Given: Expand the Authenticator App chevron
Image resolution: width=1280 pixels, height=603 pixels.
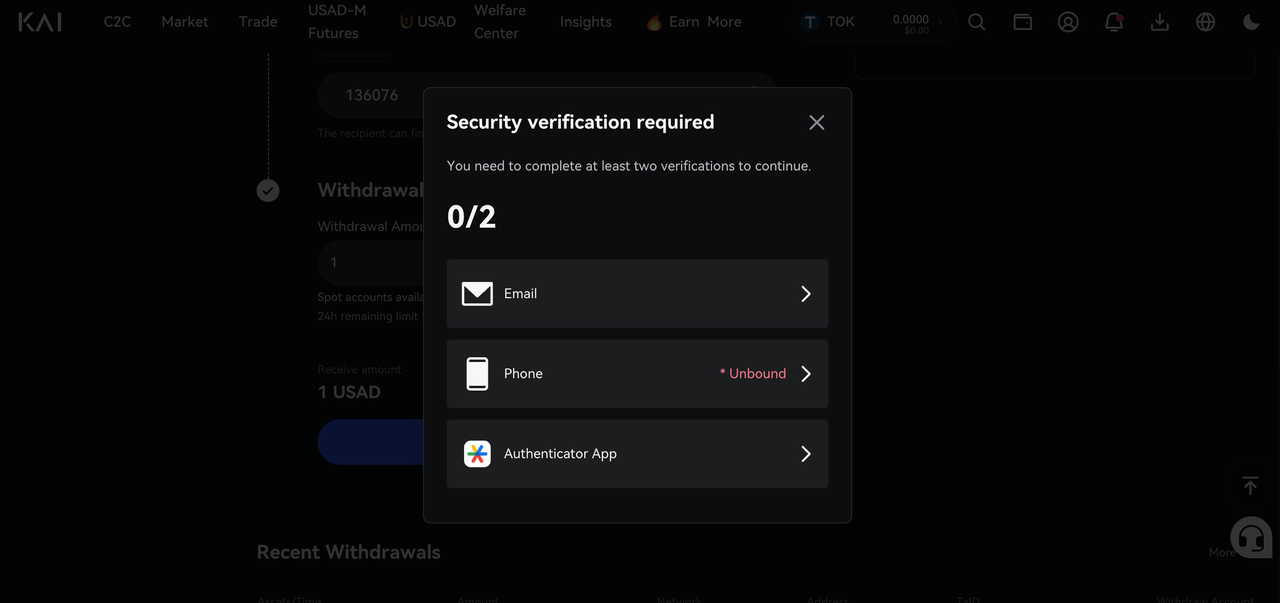Looking at the screenshot, I should 806,454.
